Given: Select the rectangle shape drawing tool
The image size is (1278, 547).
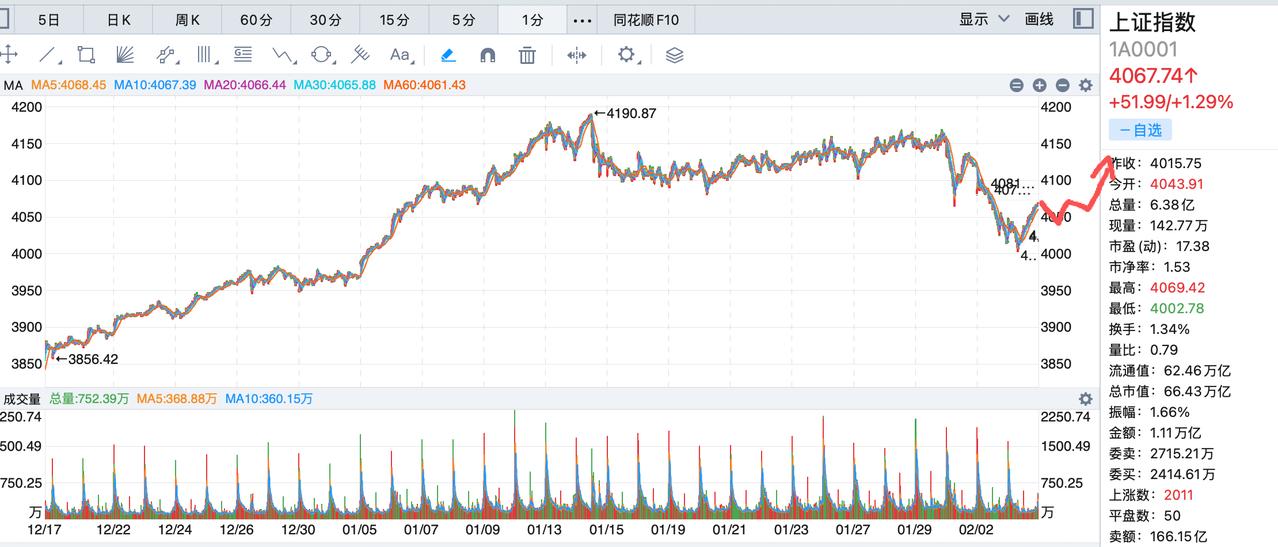Looking at the screenshot, I should (x=86, y=55).
